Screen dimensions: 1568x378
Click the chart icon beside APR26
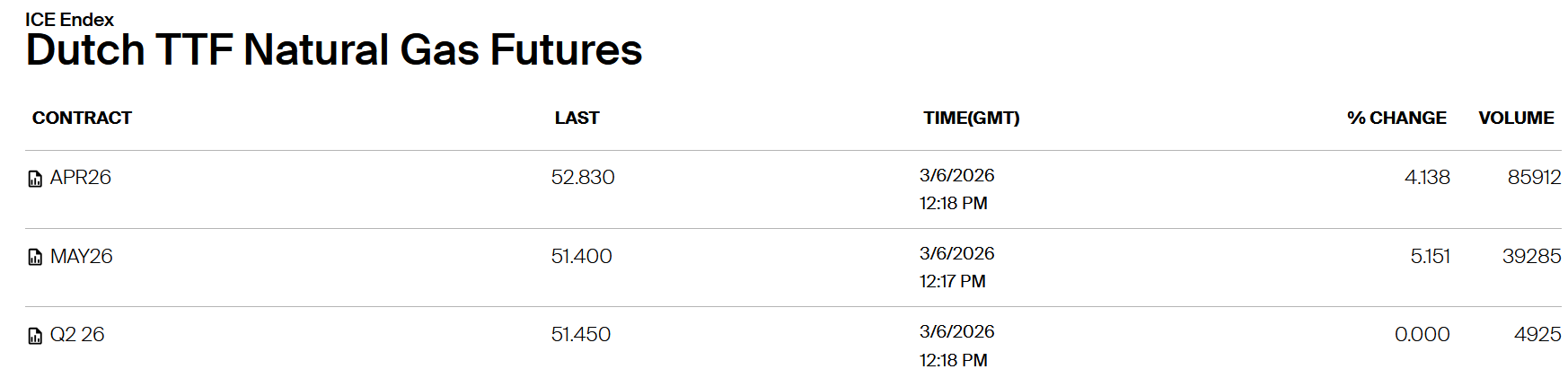pos(35,179)
